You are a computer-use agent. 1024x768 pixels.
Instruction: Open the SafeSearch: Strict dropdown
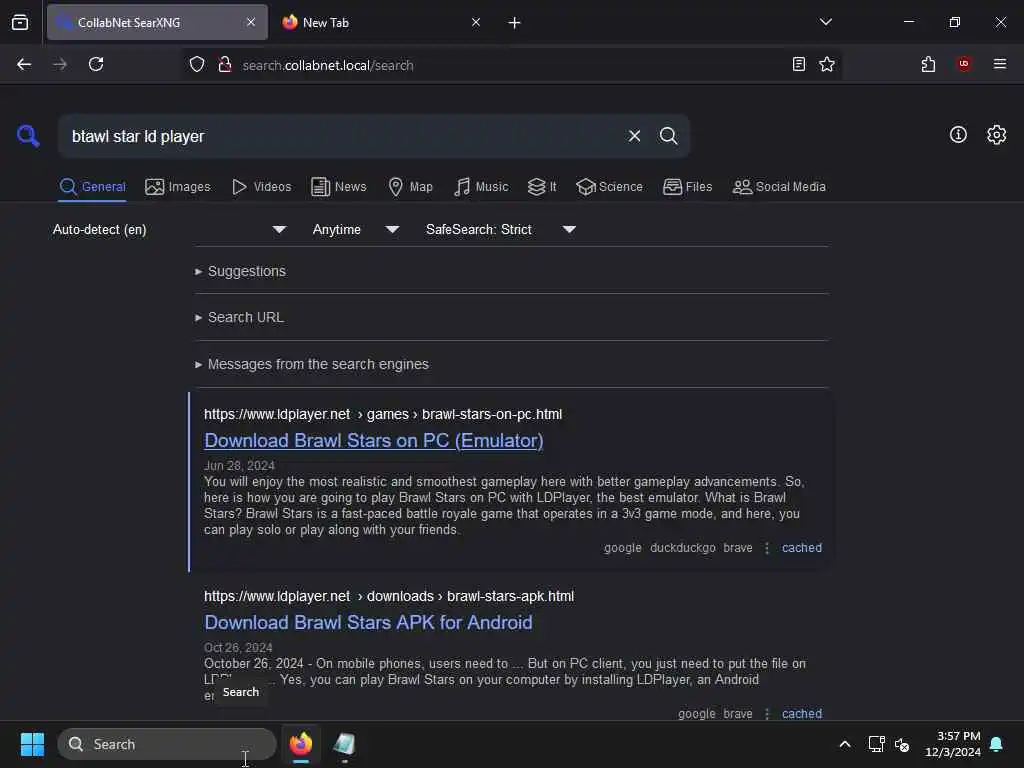(500, 229)
